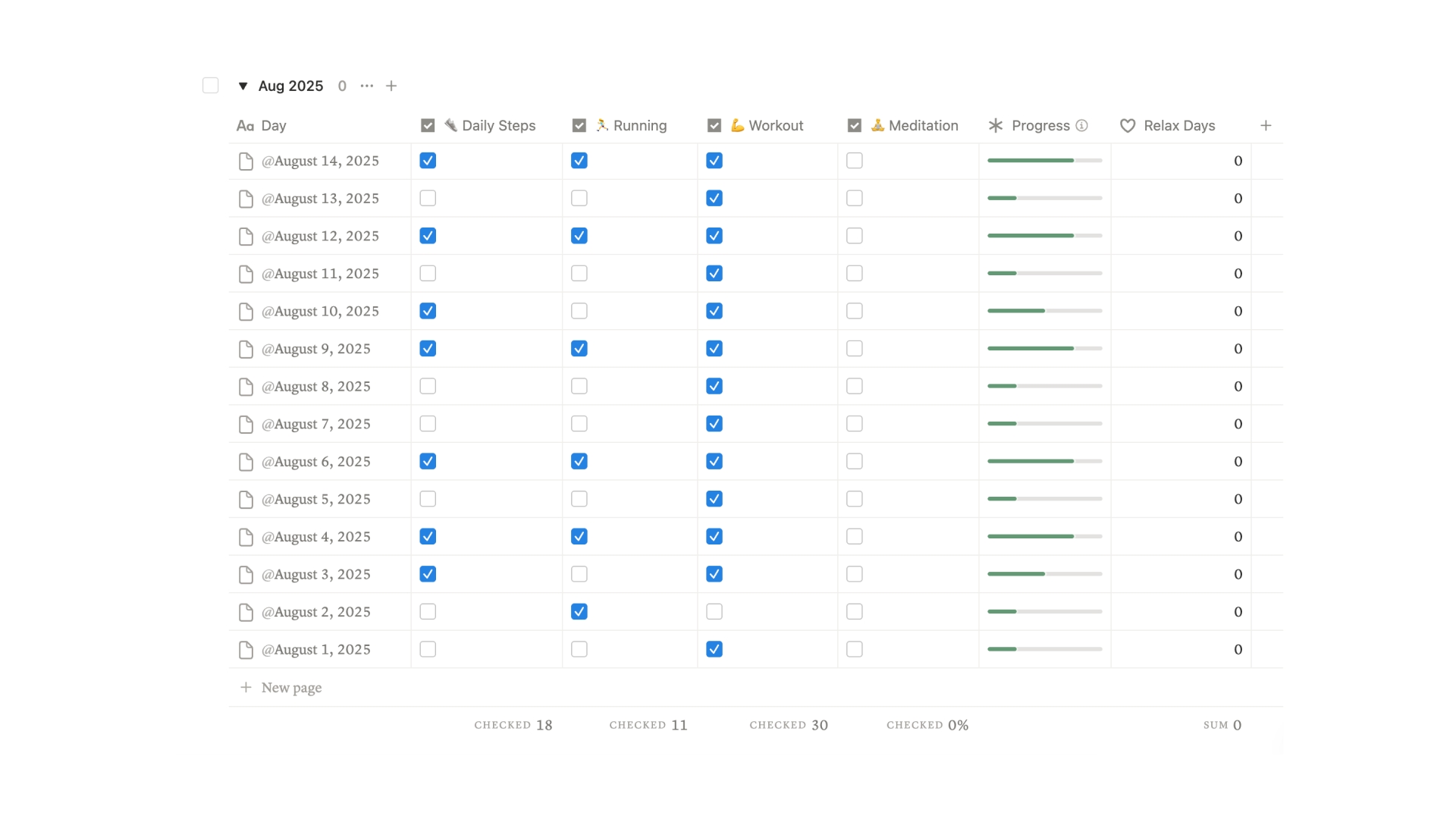Uncheck Running for August 2, 2025
Image resolution: width=1456 pixels, height=819 pixels.
coord(579,612)
